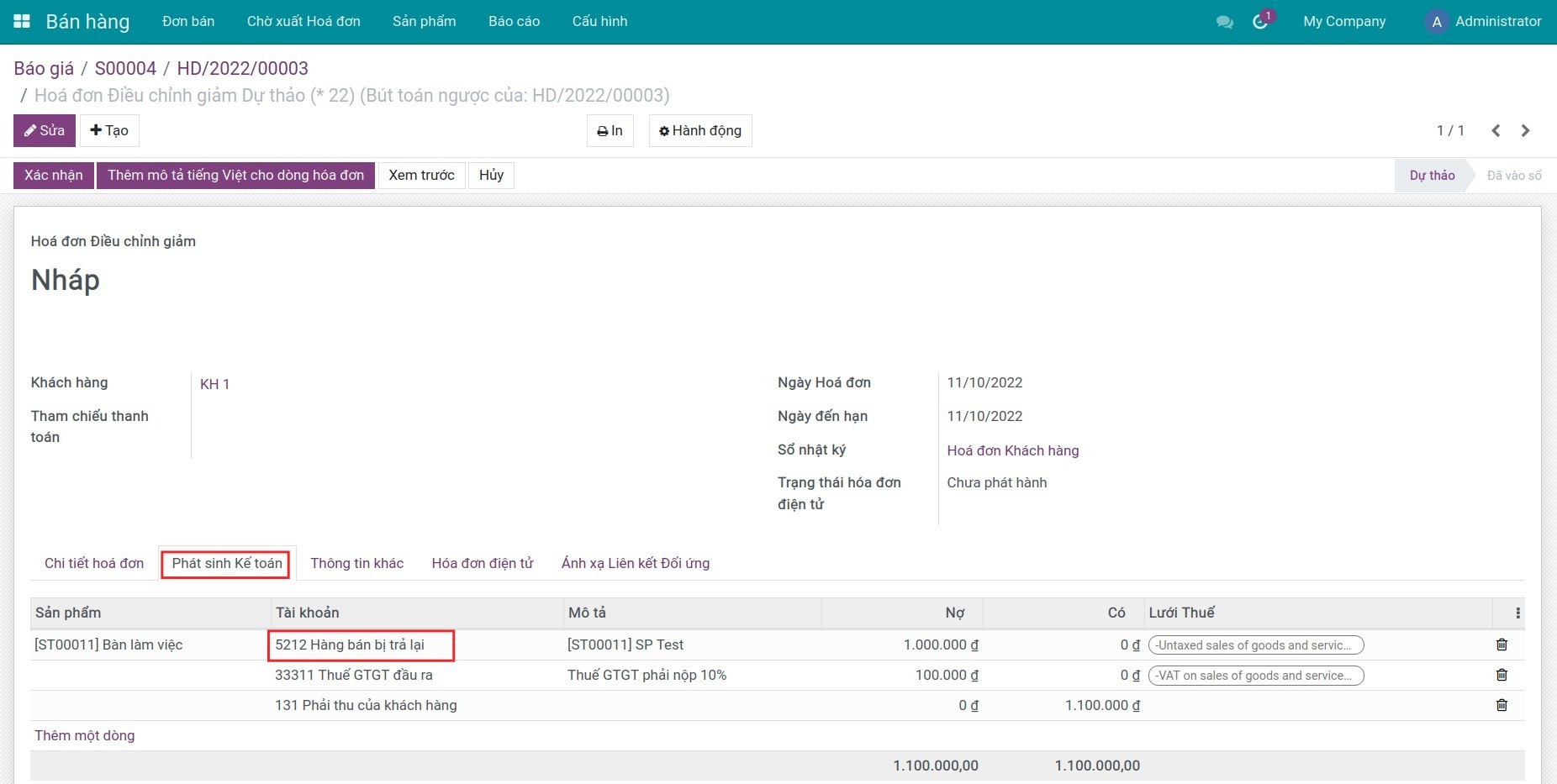Image resolution: width=1557 pixels, height=784 pixels.
Task: Open the My Company switcher
Action: coord(1343,21)
